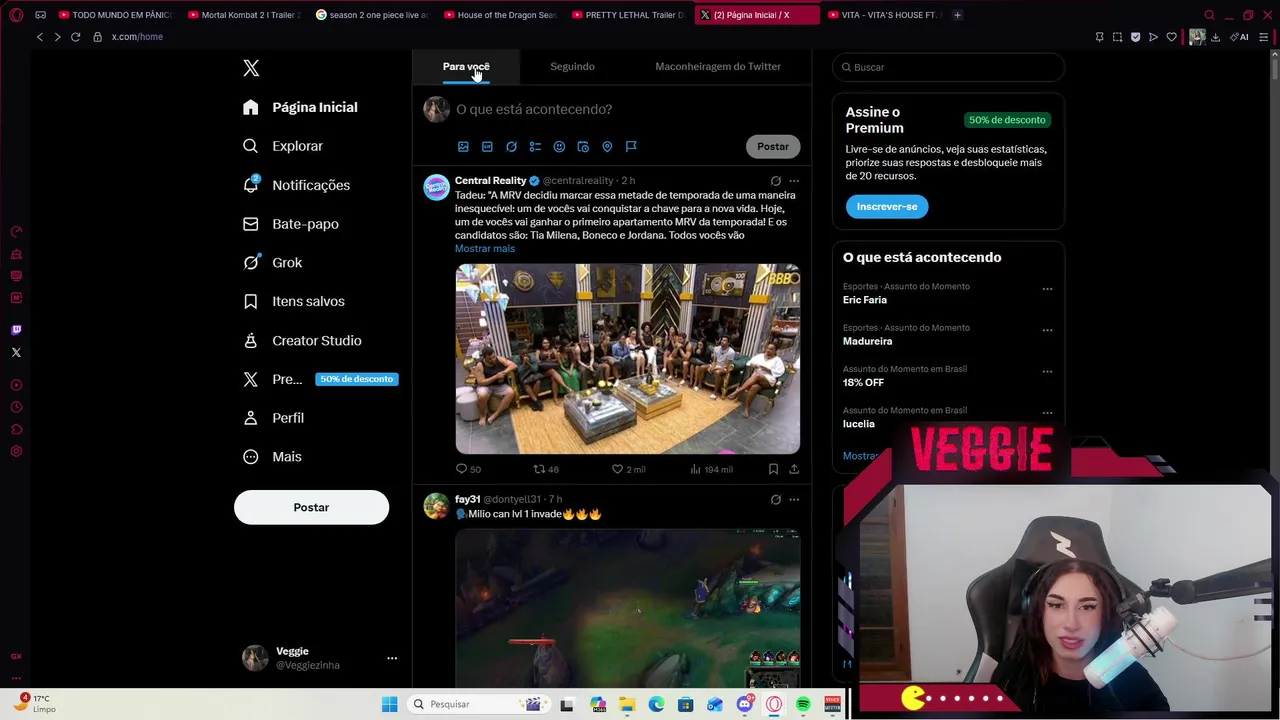Switch to season 2 one piece browser tab

[373, 15]
